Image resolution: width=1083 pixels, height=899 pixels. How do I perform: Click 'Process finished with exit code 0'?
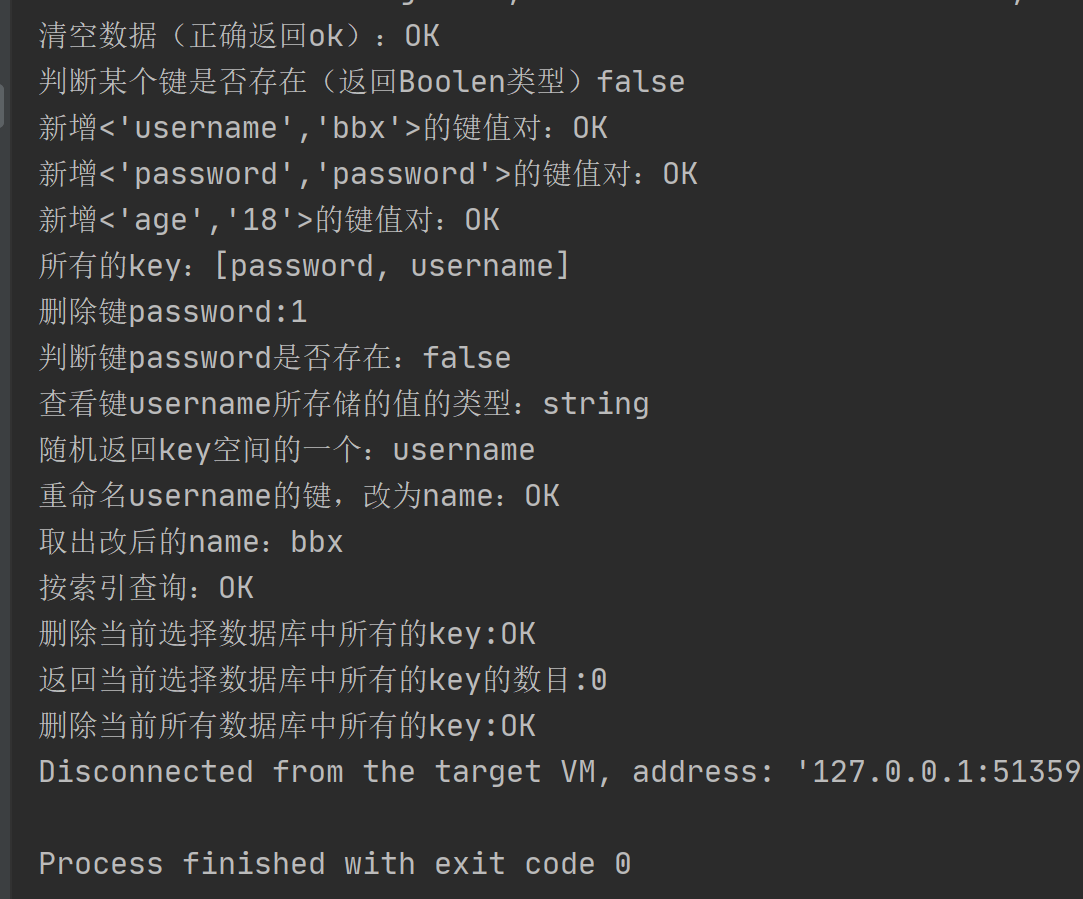pyautogui.click(x=334, y=864)
